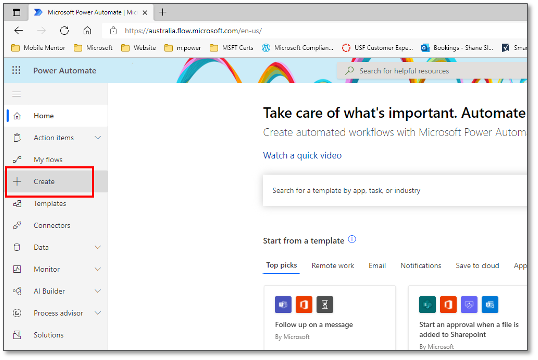538x360 pixels.
Task: Open a new browser tab with plus
Action: [x=163, y=13]
